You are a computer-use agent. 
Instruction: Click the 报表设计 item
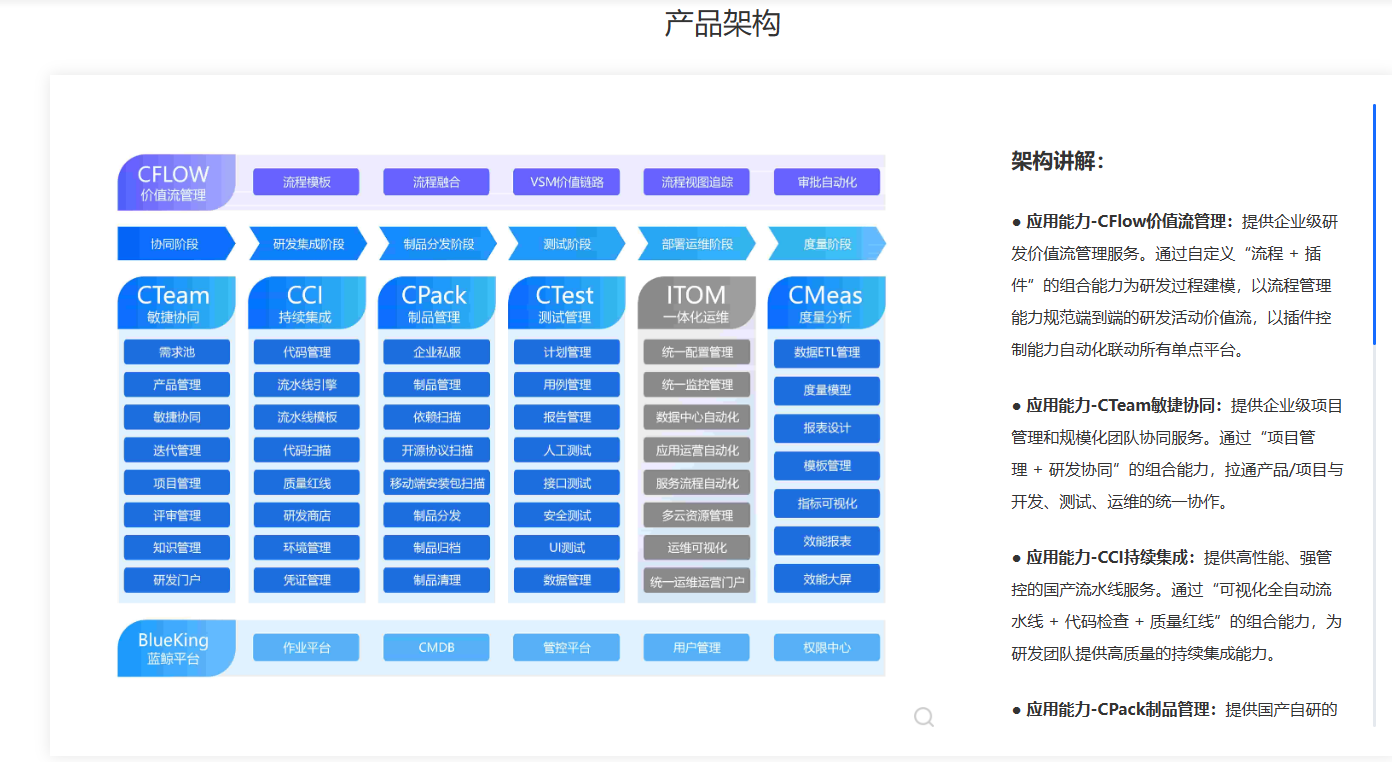click(x=827, y=428)
